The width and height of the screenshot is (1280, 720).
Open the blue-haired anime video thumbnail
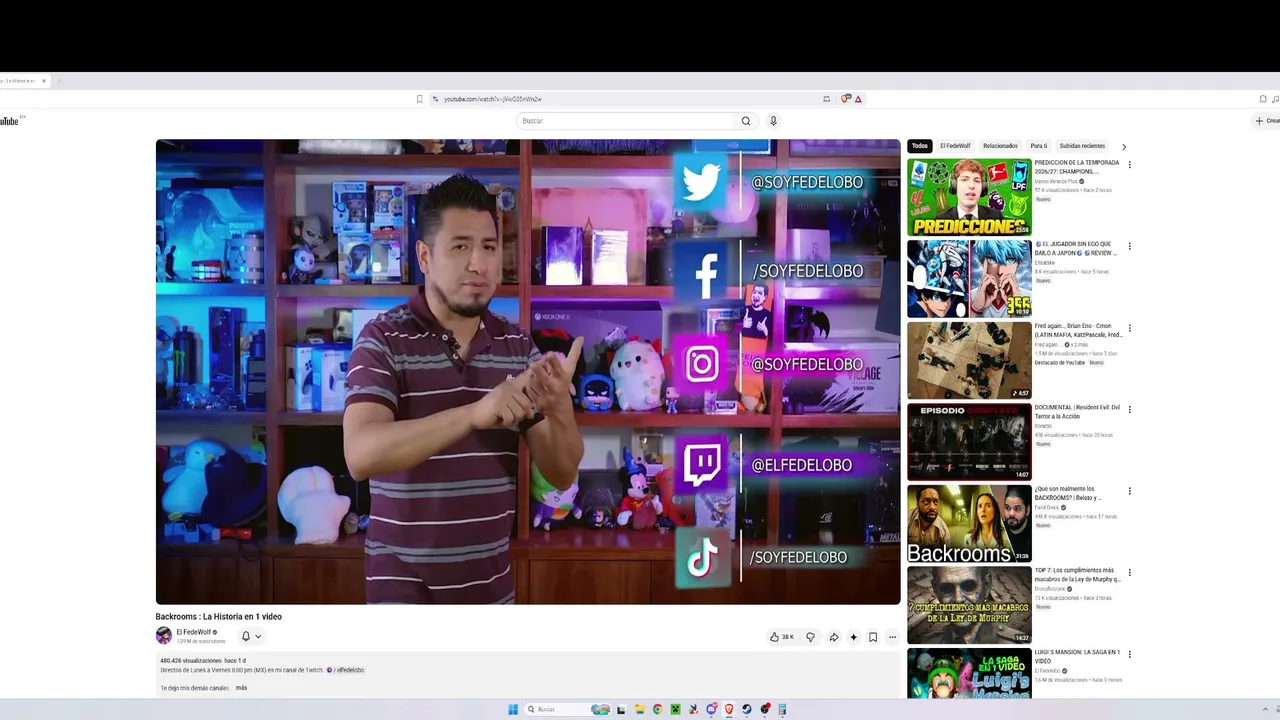(969, 278)
